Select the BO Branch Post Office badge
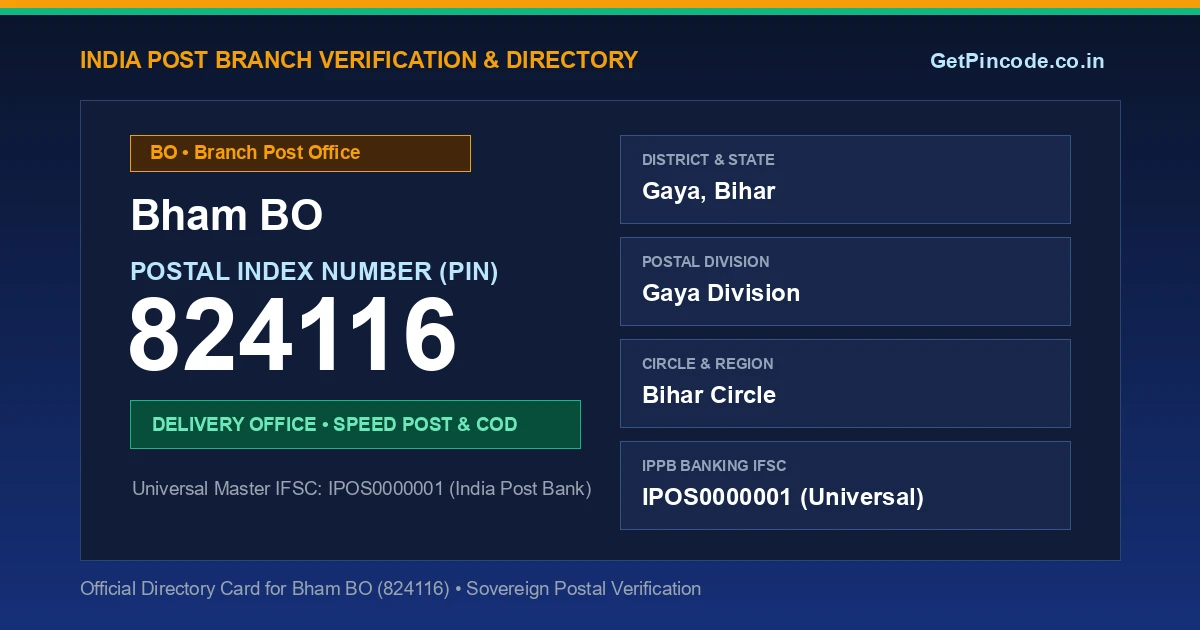The width and height of the screenshot is (1200, 630). coord(300,153)
